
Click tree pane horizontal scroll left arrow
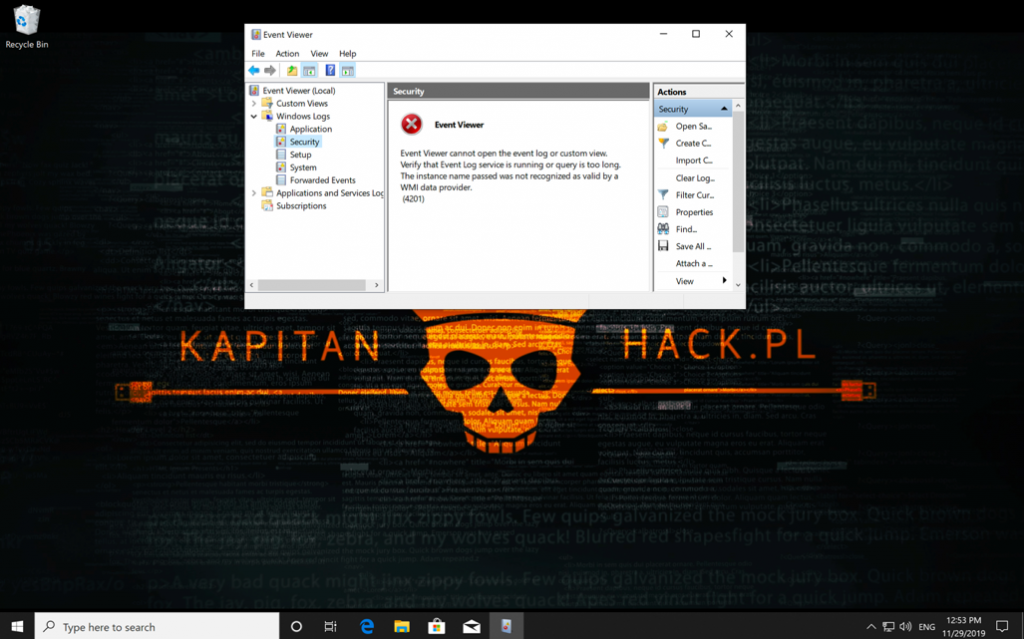(x=252, y=286)
